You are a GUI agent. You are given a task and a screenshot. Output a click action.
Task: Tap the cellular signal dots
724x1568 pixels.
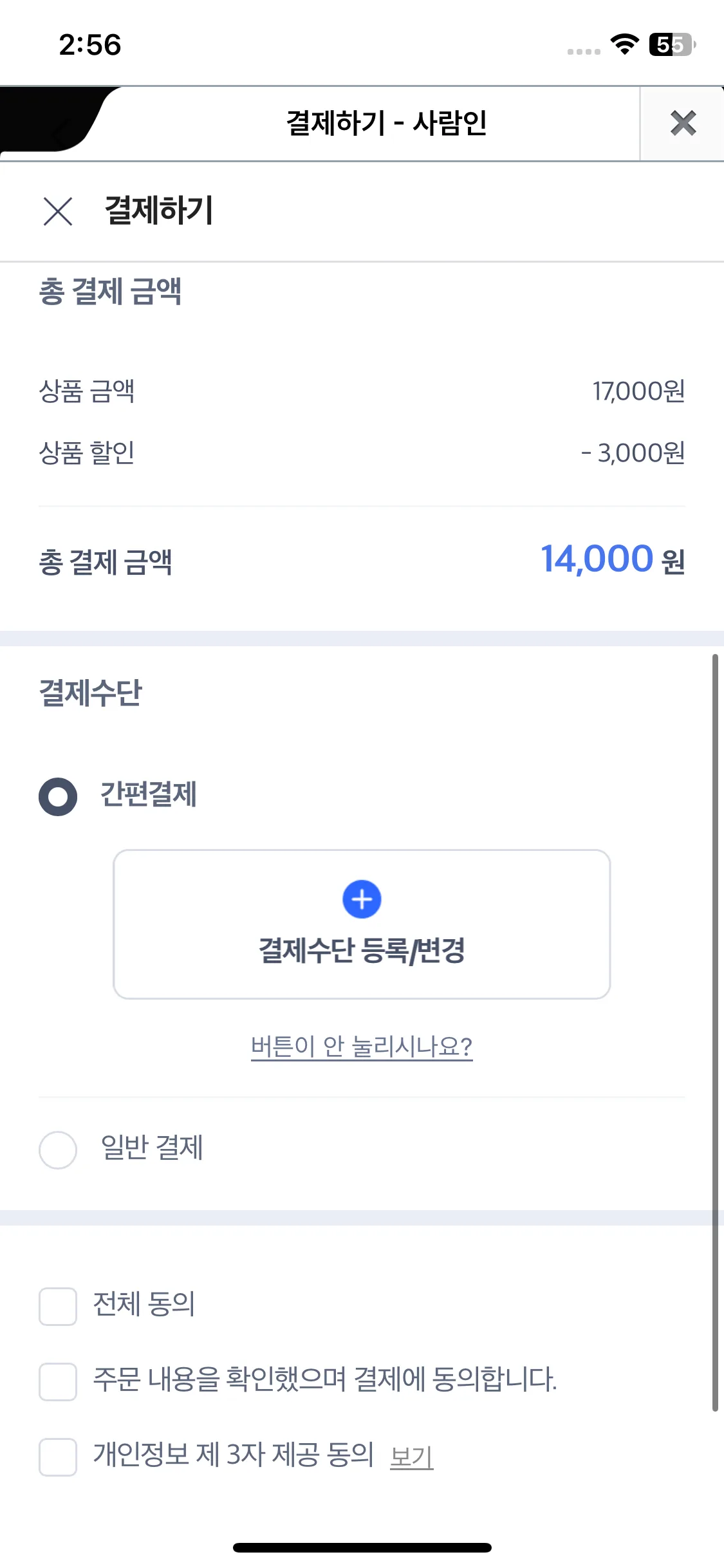[x=584, y=51]
